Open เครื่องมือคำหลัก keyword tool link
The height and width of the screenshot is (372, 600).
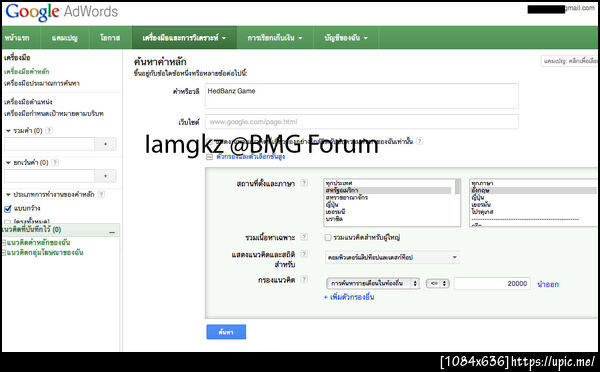point(27,72)
